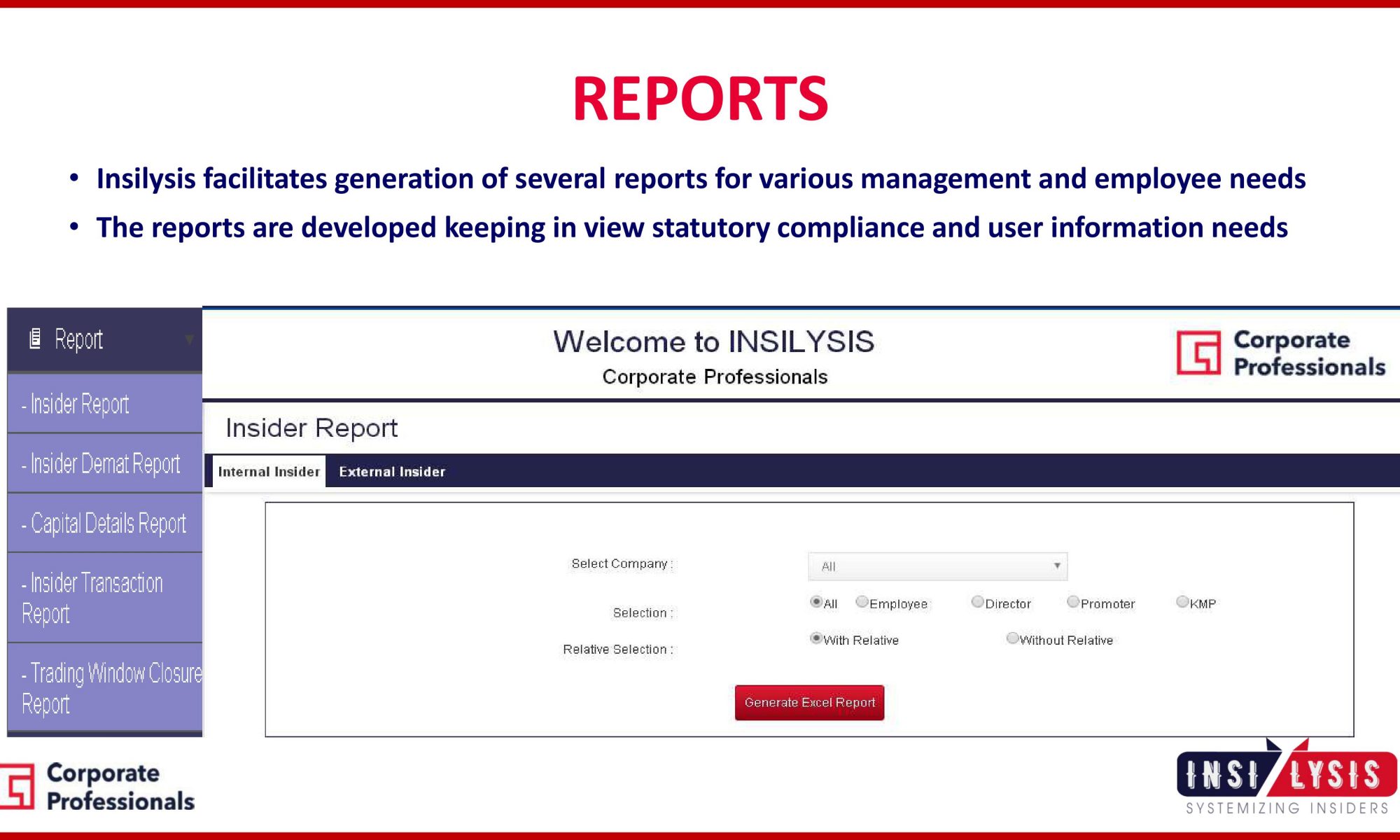
Task: Select the KMP radio button
Action: tap(1182, 601)
